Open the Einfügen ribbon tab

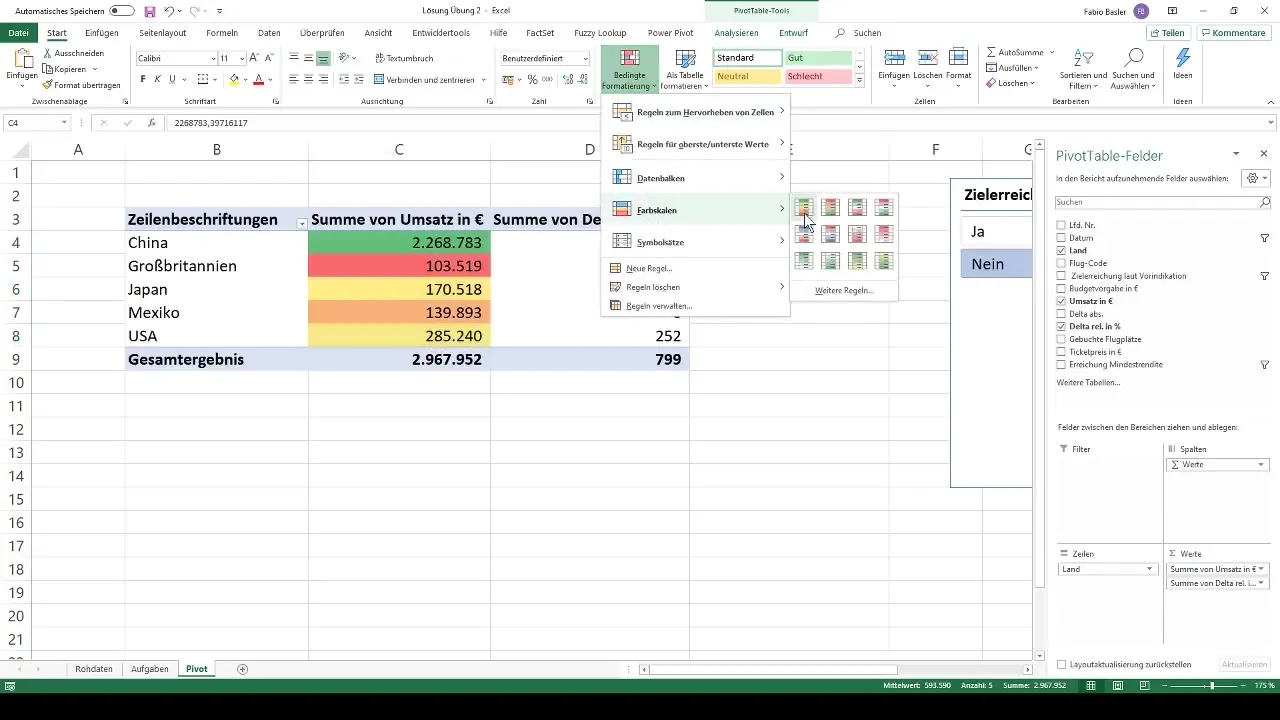(102, 33)
